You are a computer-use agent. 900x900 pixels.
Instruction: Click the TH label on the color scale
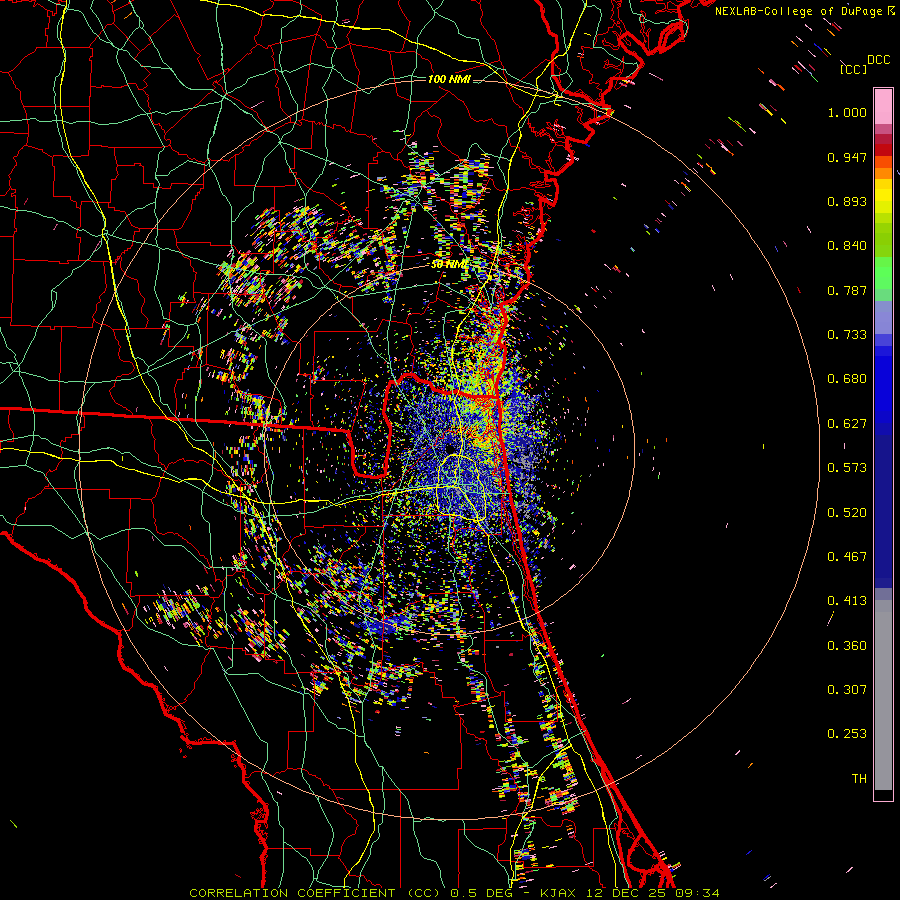859,779
